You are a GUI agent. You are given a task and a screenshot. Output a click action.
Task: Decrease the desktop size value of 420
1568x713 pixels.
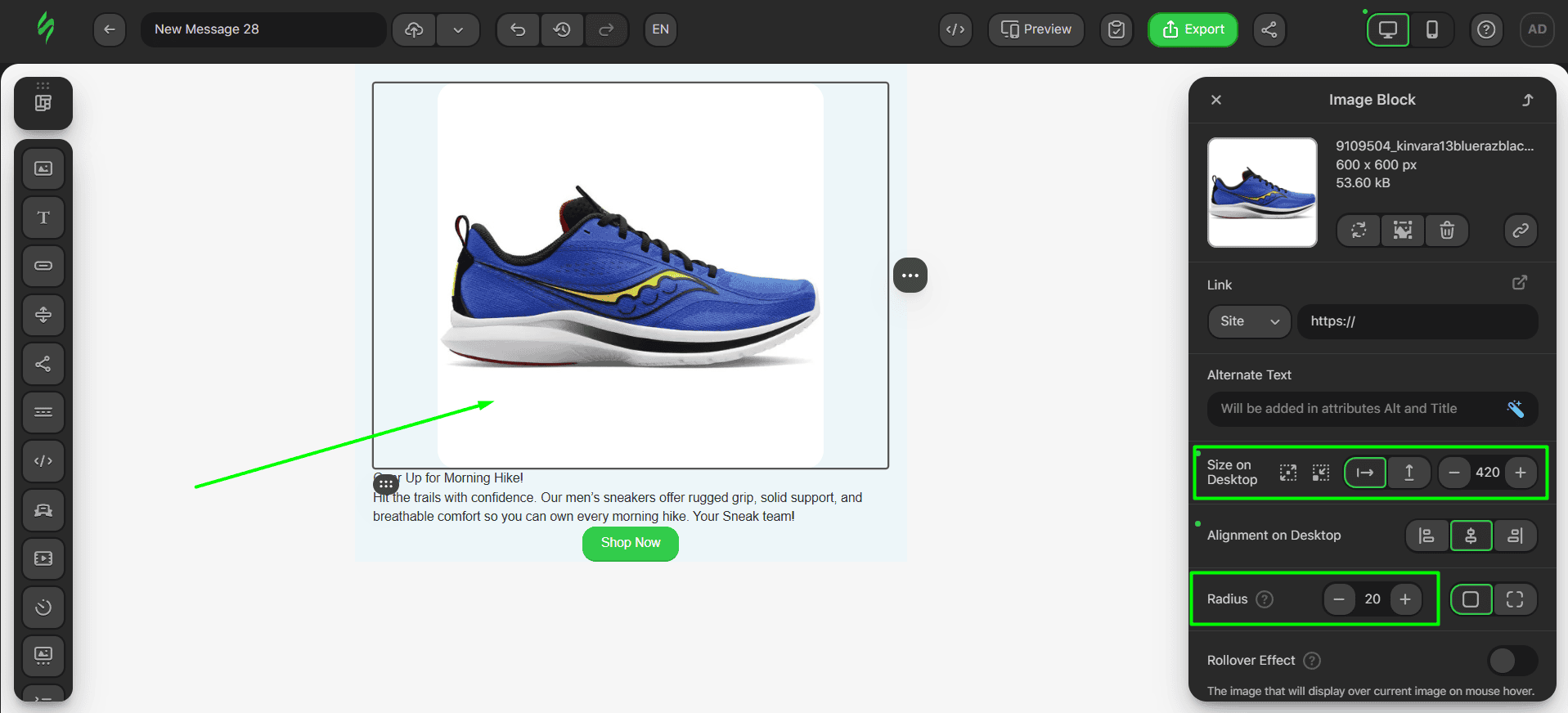tap(1454, 473)
